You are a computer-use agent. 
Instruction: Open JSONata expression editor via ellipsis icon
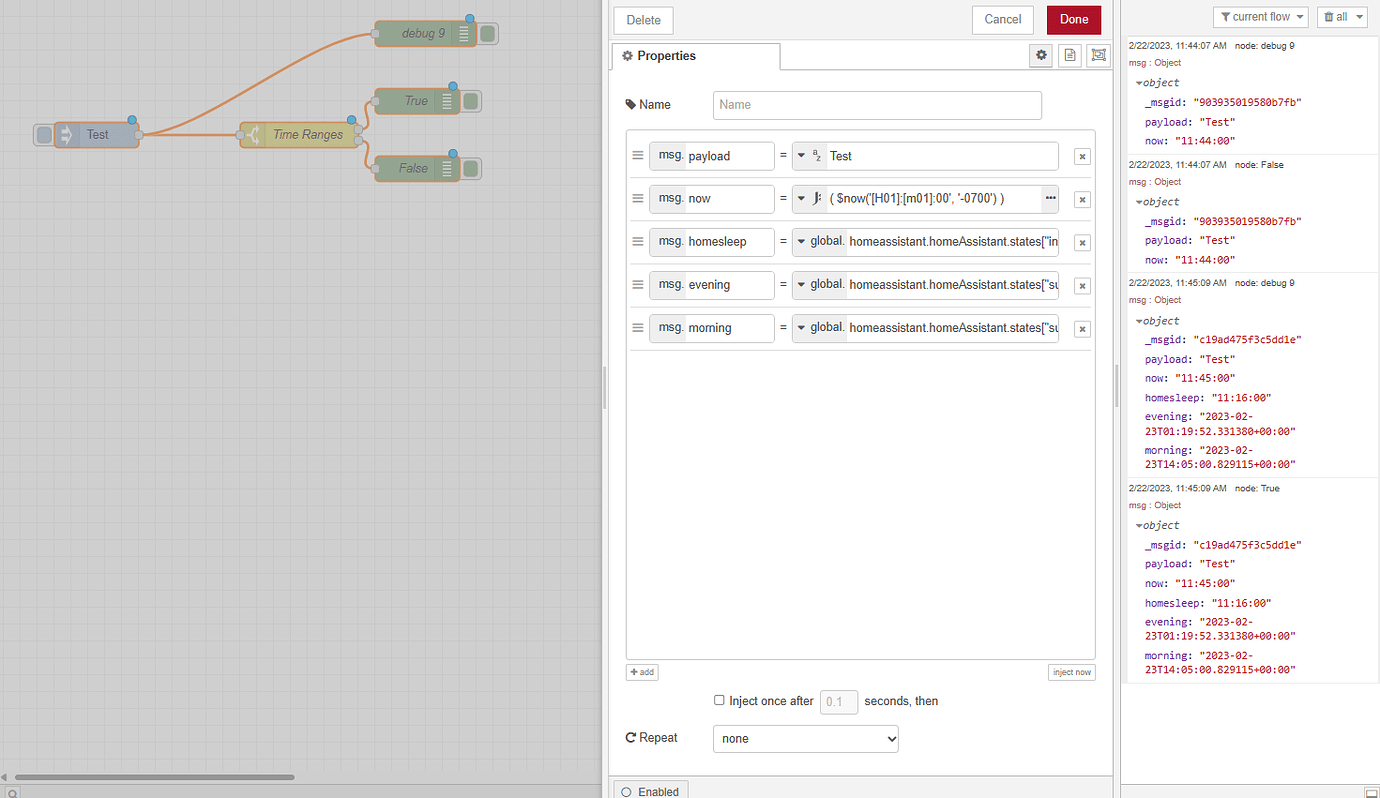point(1050,198)
